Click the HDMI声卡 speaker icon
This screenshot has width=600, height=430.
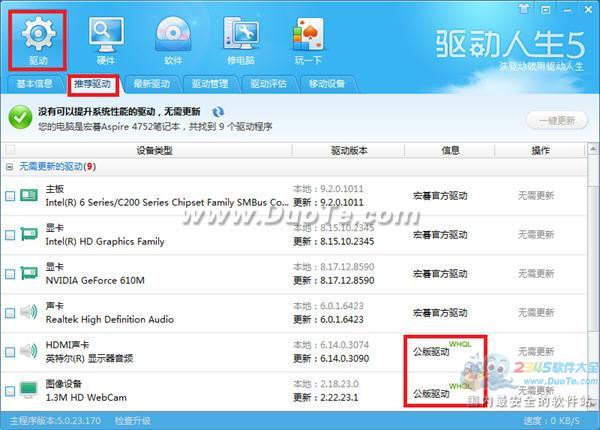[29, 351]
